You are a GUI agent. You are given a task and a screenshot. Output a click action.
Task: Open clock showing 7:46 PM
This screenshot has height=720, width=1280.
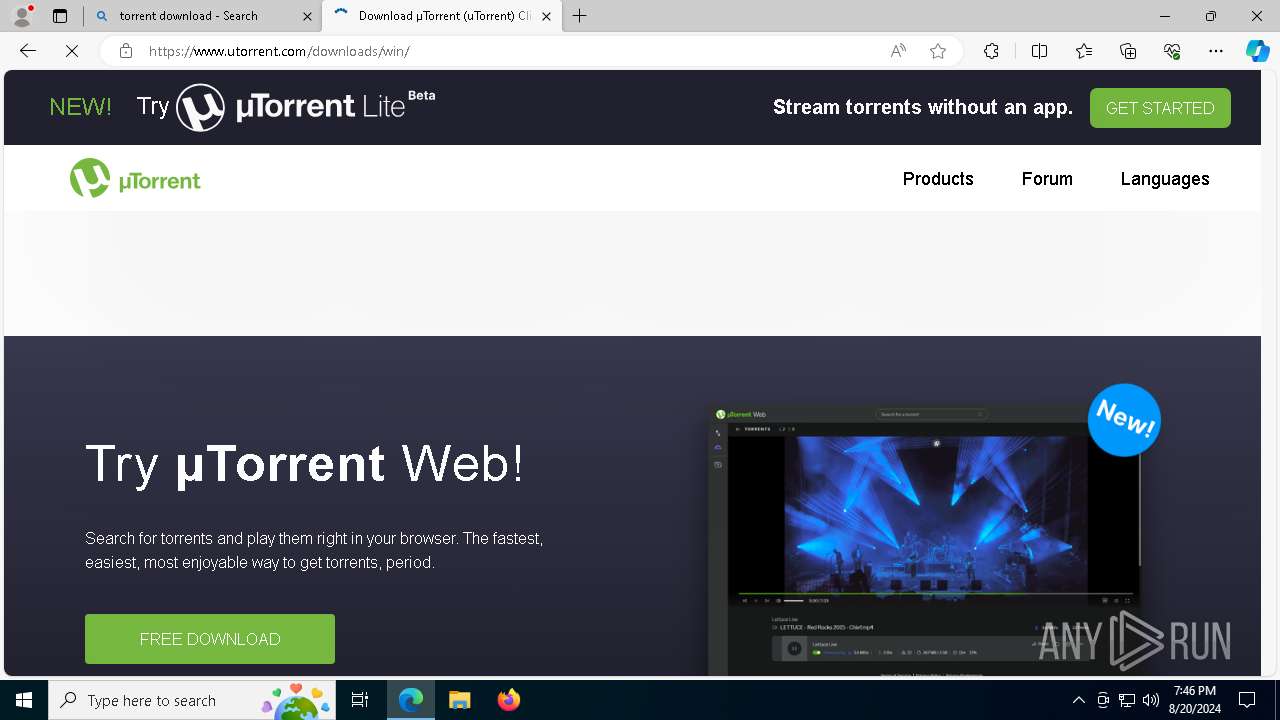[1195, 700]
